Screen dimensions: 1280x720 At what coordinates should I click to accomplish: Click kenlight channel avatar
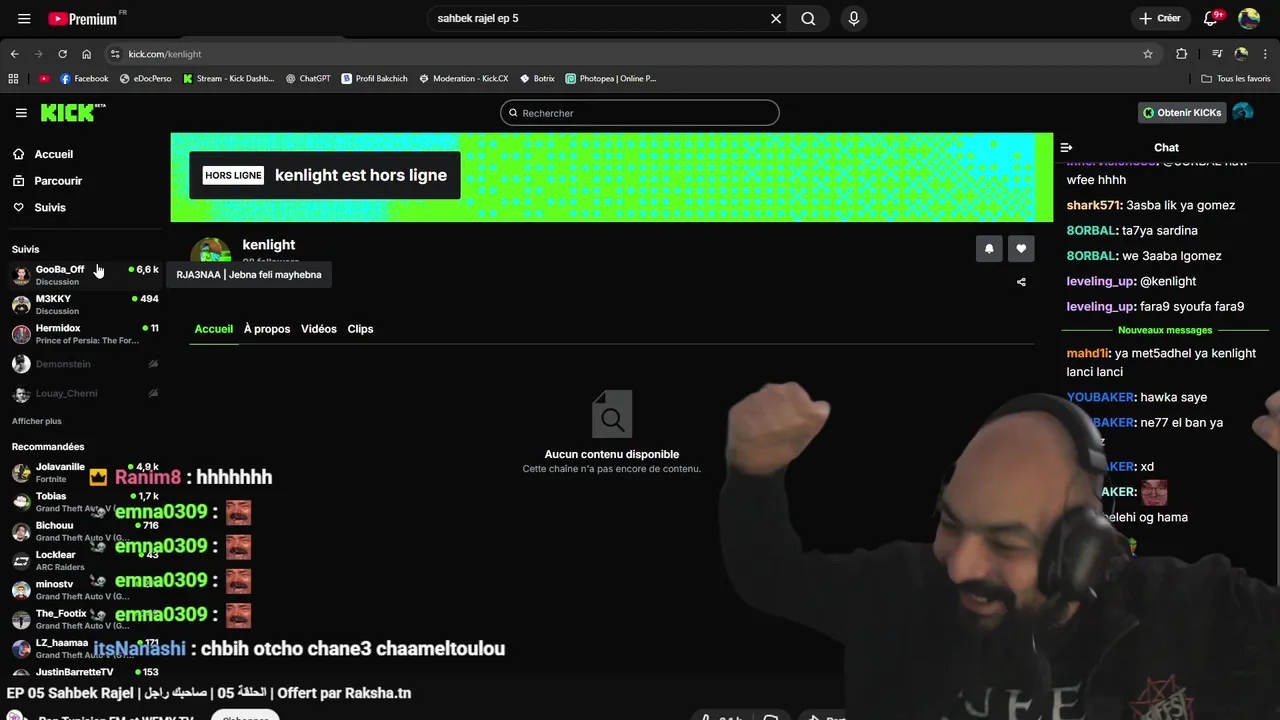pyautogui.click(x=211, y=252)
